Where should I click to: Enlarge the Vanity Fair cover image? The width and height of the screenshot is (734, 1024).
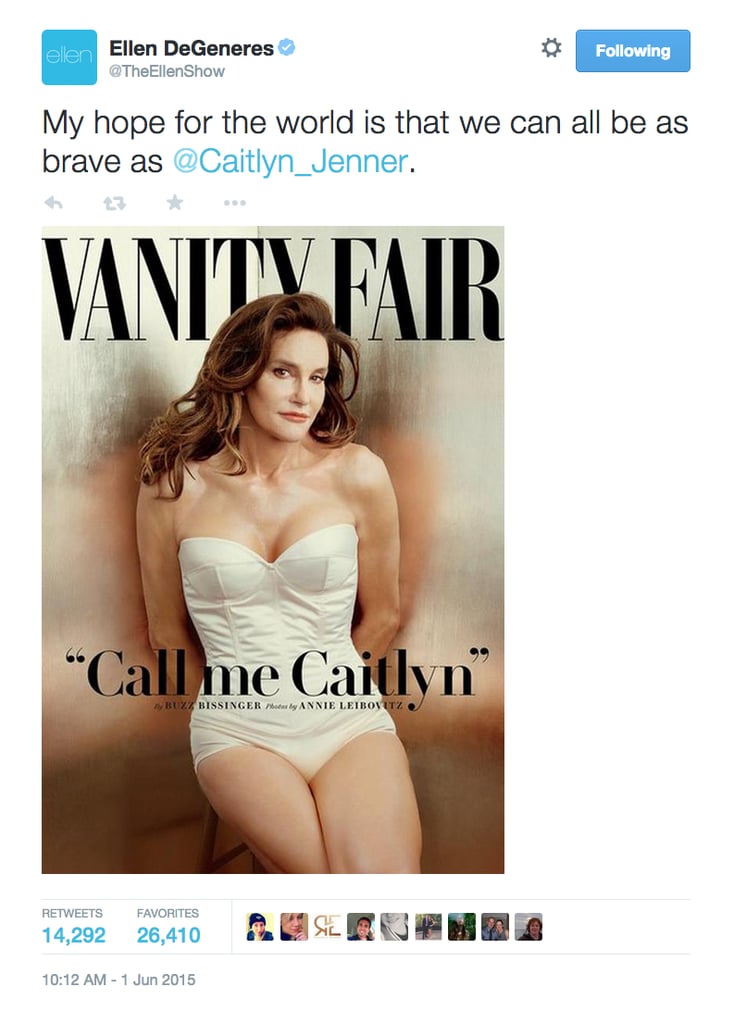point(273,550)
